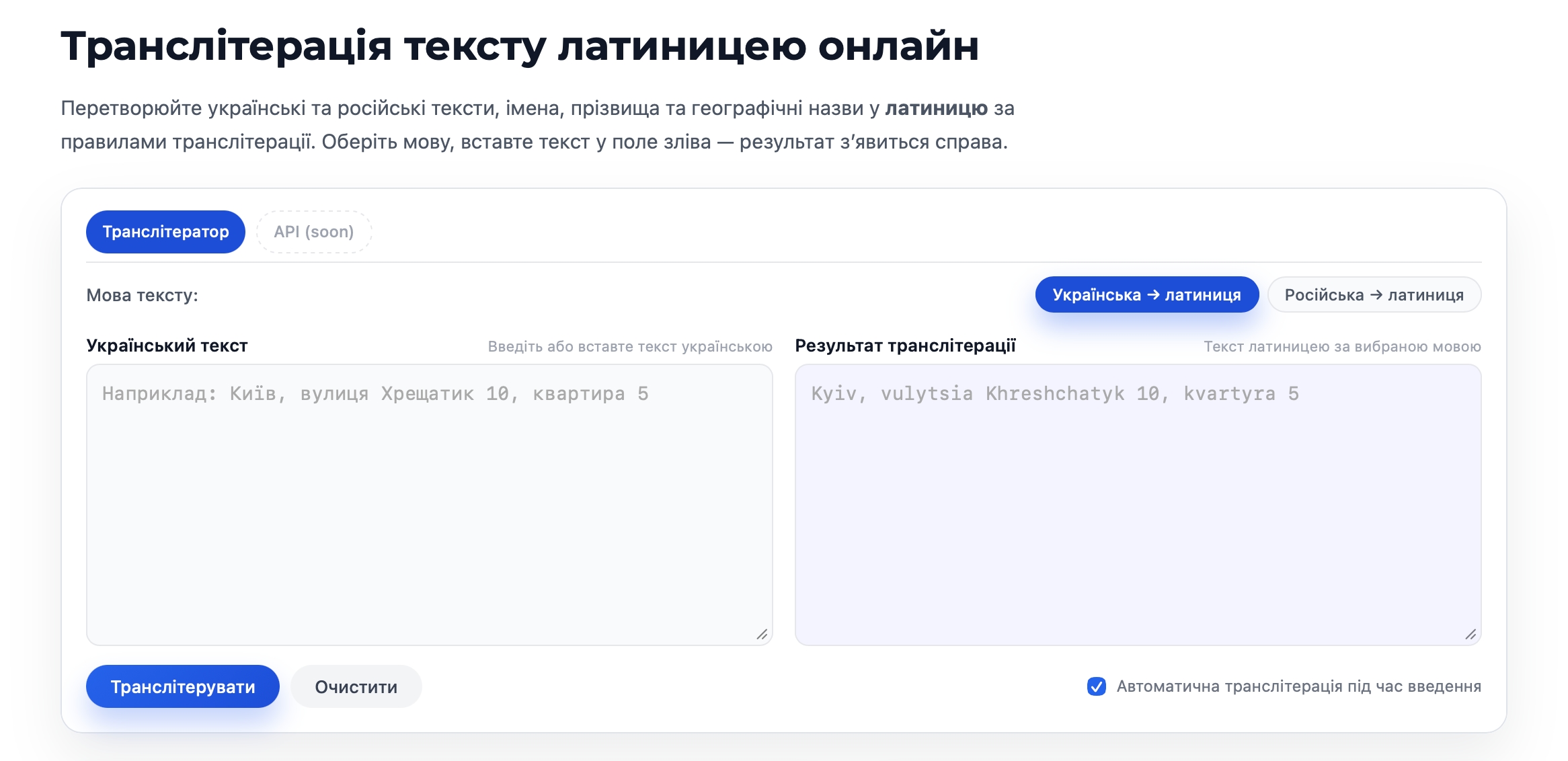Focus the Ukrainian text input area
This screenshot has height=761, width=1568.
(x=429, y=504)
